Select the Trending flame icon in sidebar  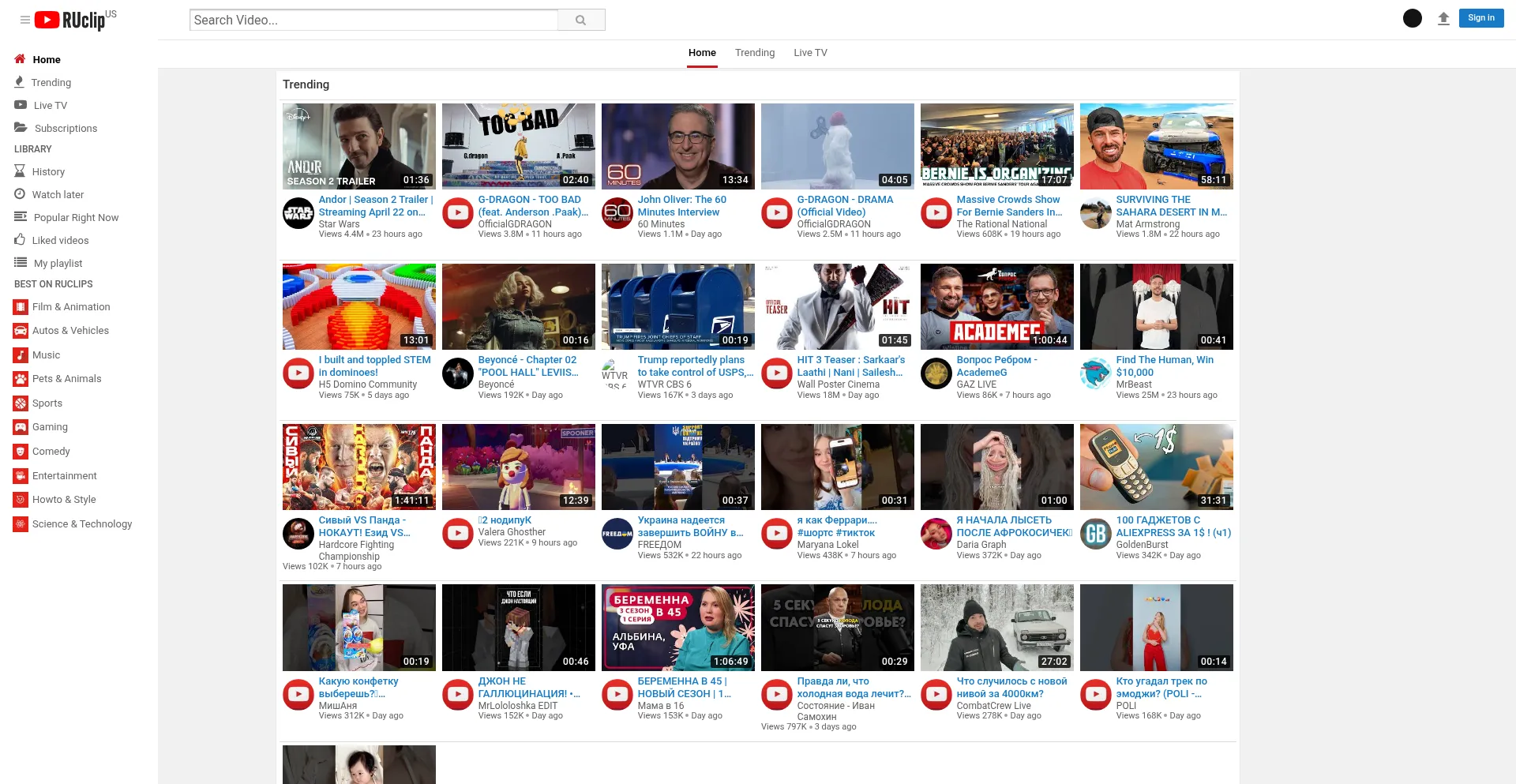(20, 82)
